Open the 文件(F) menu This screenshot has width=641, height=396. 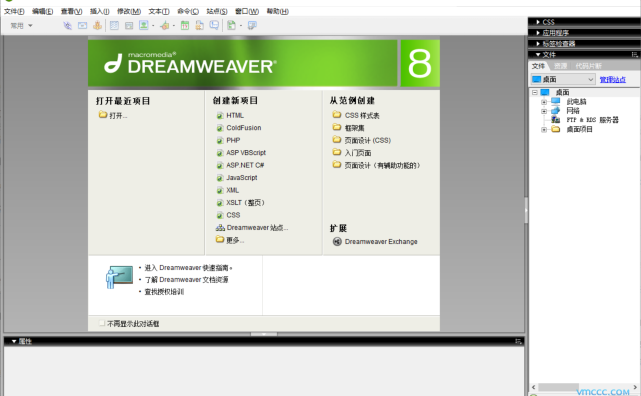14,11
